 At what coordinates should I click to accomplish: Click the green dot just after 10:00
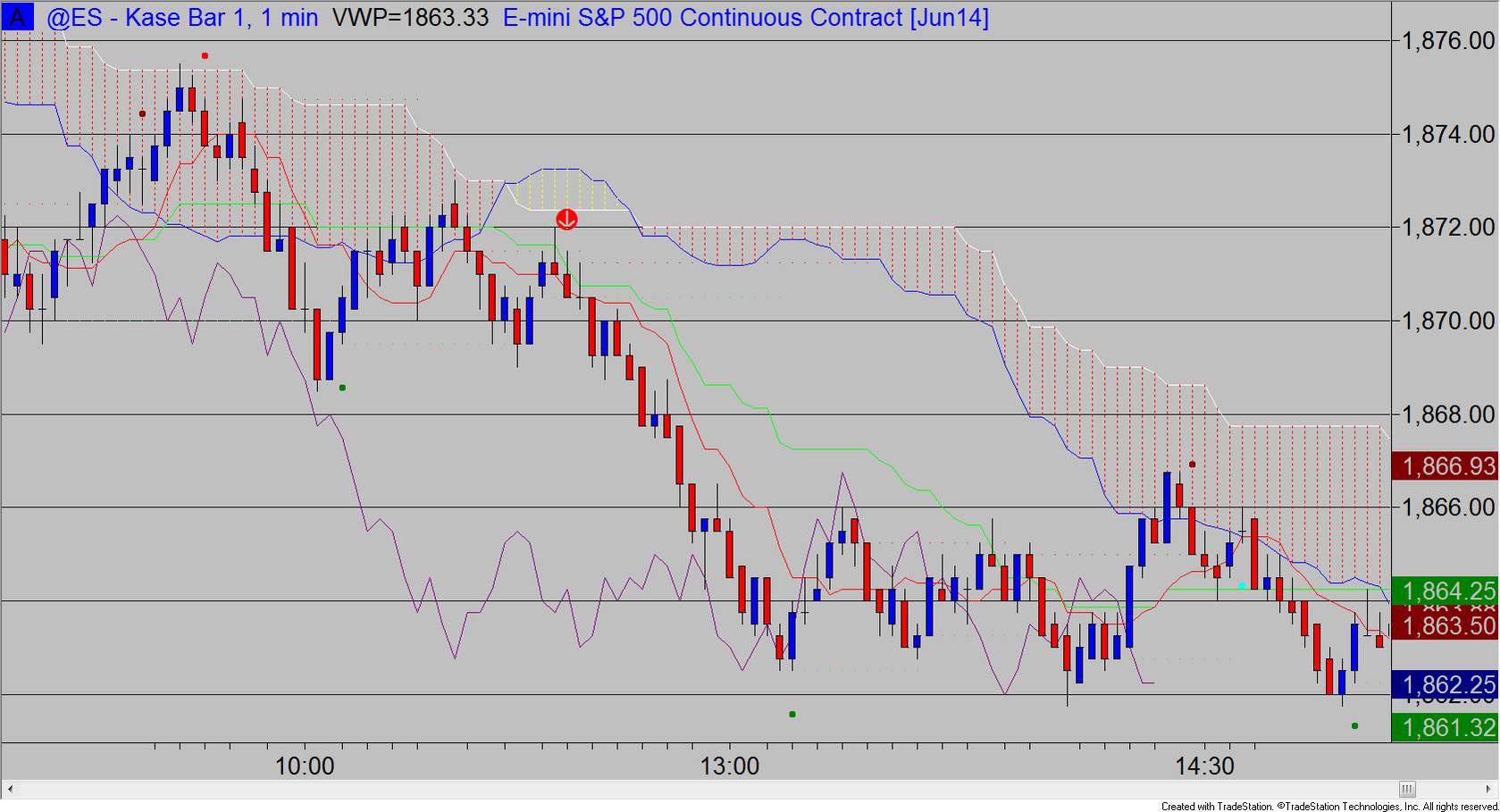tap(342, 388)
